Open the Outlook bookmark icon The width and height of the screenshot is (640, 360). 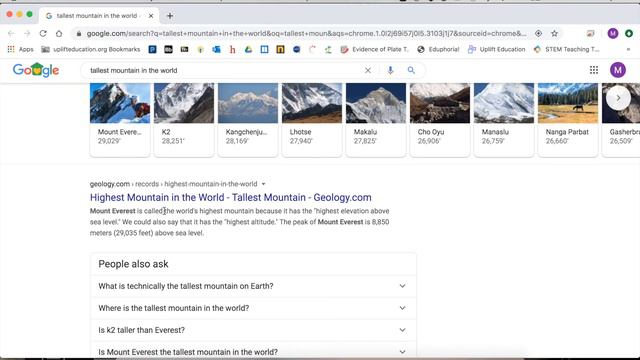pyautogui.click(x=216, y=49)
